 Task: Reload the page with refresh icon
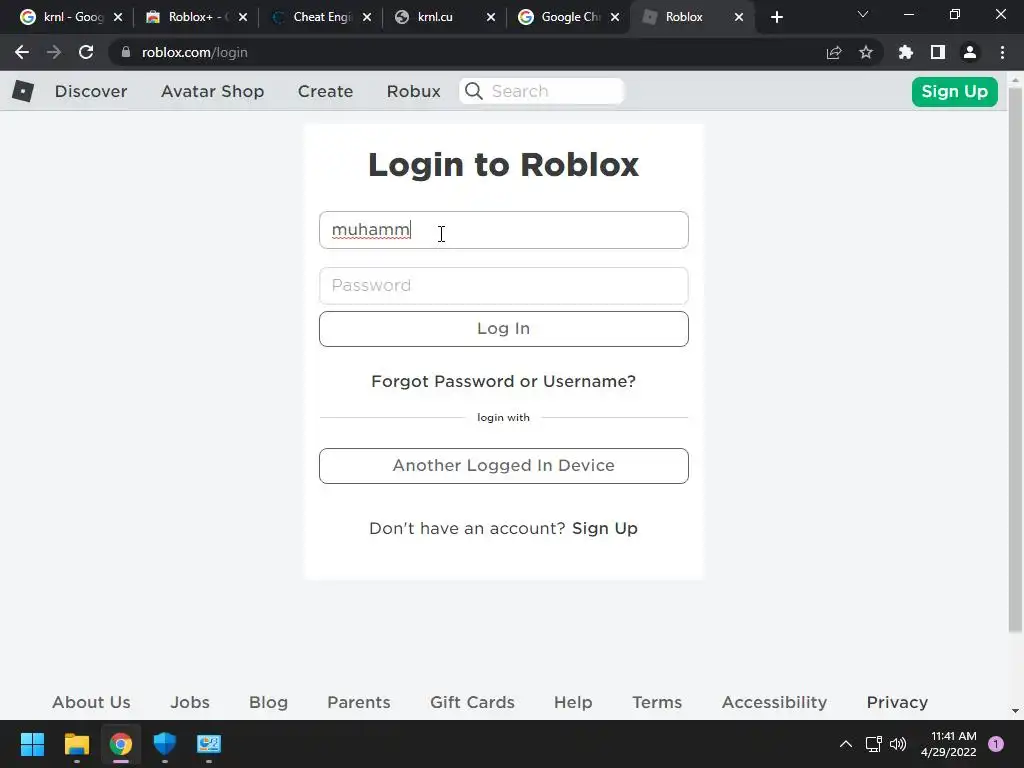[x=86, y=52]
